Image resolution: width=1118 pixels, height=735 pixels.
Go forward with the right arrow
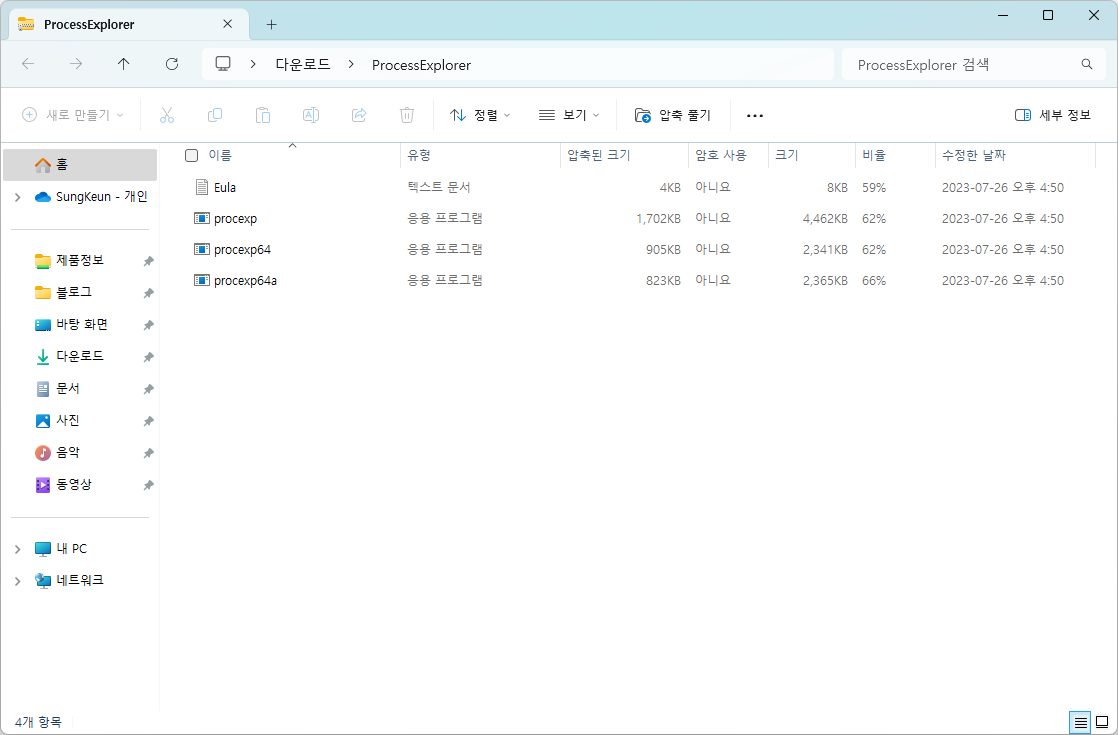76,64
